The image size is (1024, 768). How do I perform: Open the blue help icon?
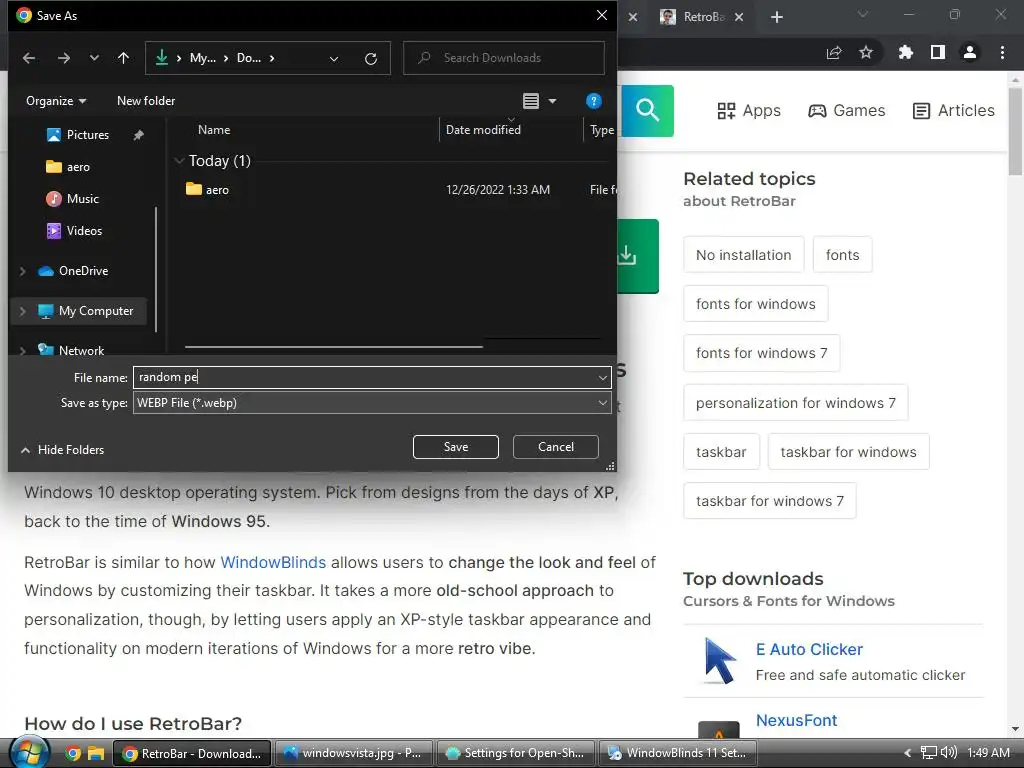[x=594, y=101]
